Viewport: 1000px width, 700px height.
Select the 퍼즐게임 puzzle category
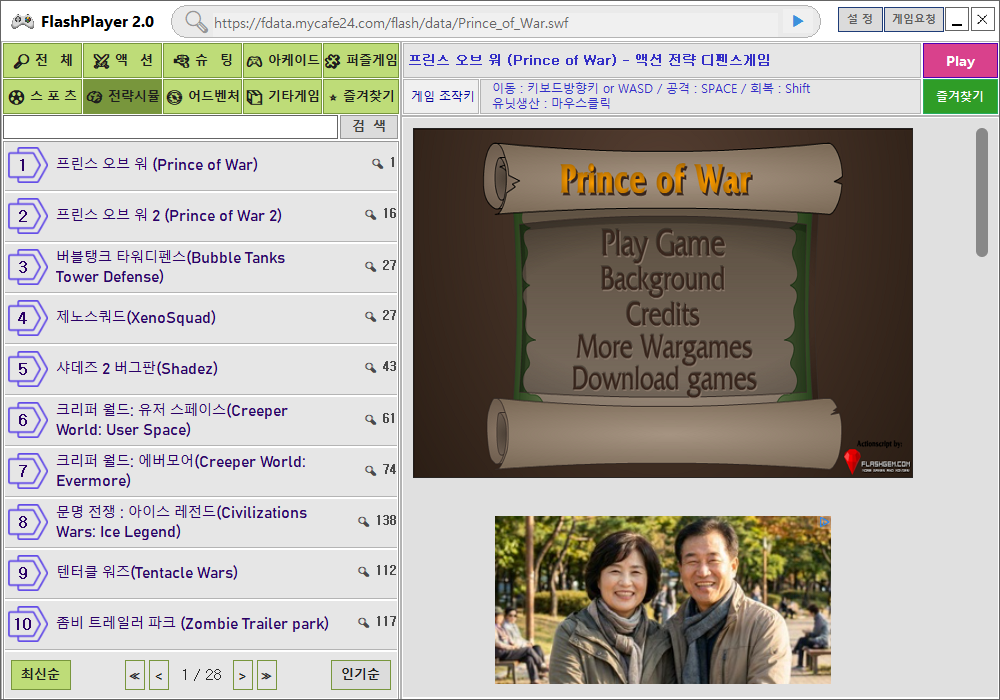[361, 61]
